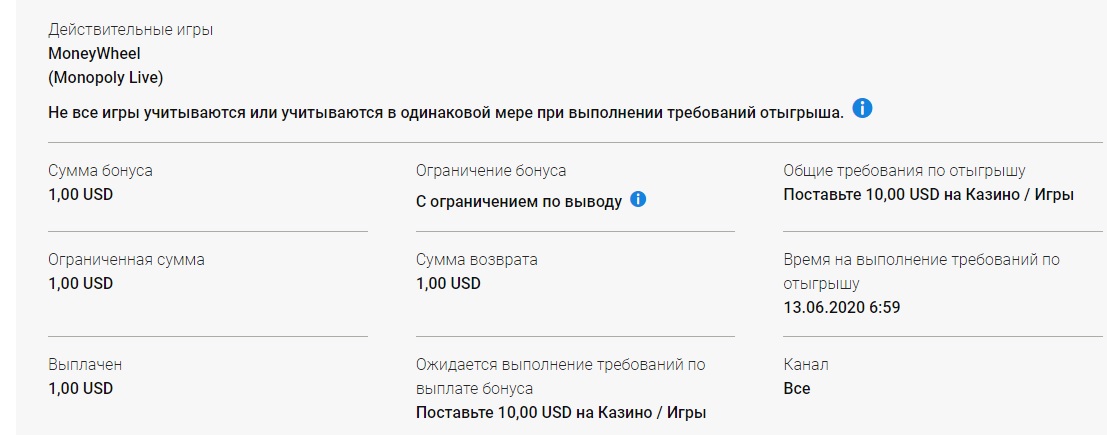Select the "MoneyWheel" game name
The width and height of the screenshot is (1107, 435).
pyautogui.click(x=94, y=53)
